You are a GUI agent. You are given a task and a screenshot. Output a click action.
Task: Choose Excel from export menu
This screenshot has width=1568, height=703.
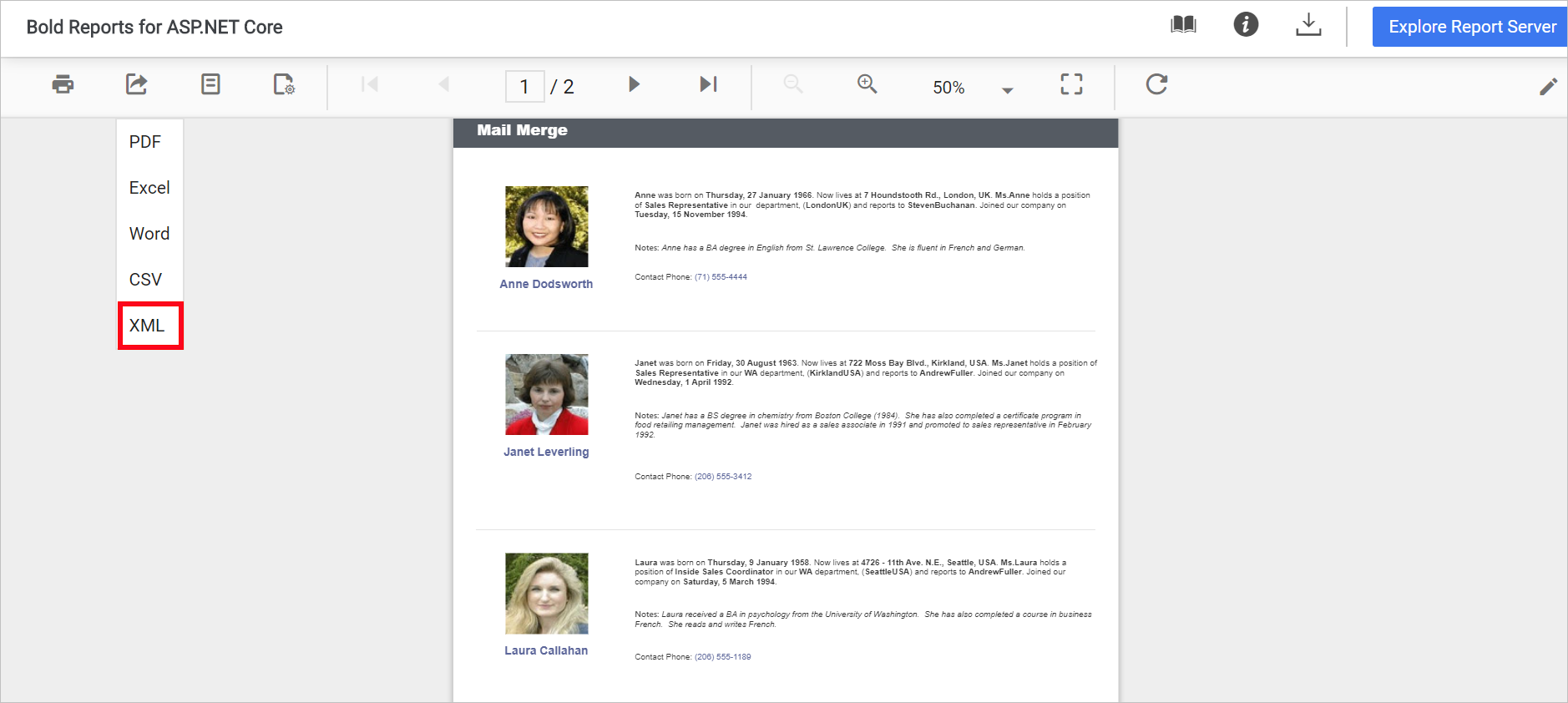coord(149,188)
